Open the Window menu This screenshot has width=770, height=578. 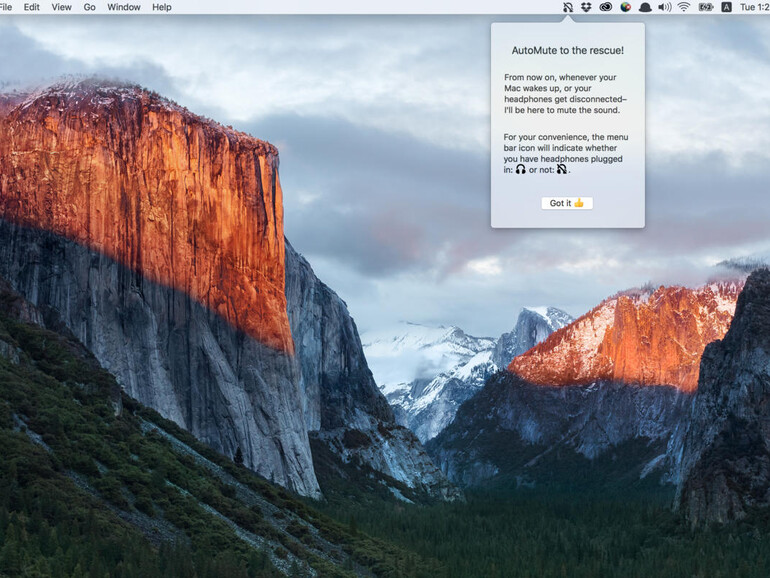point(124,7)
